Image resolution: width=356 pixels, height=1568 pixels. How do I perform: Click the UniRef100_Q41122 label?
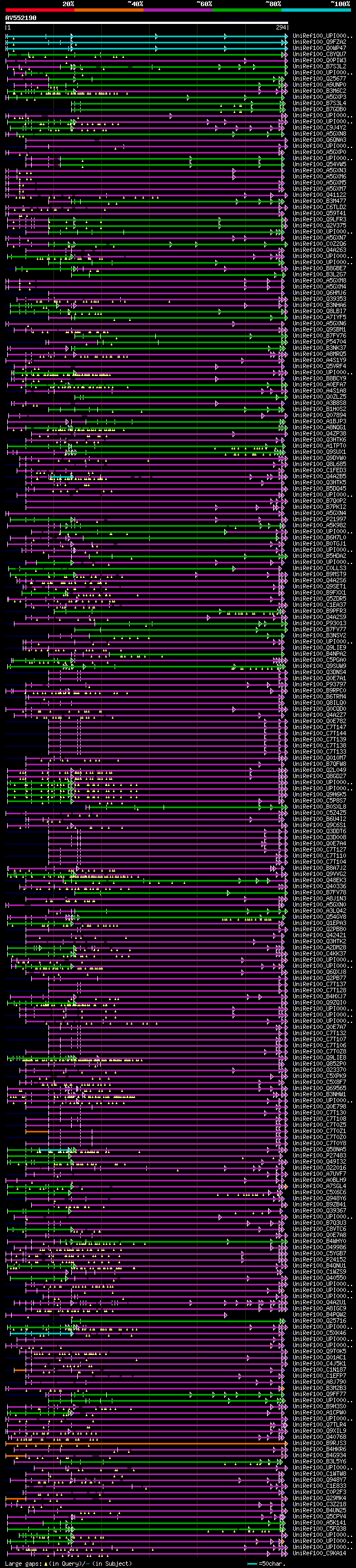point(319,195)
